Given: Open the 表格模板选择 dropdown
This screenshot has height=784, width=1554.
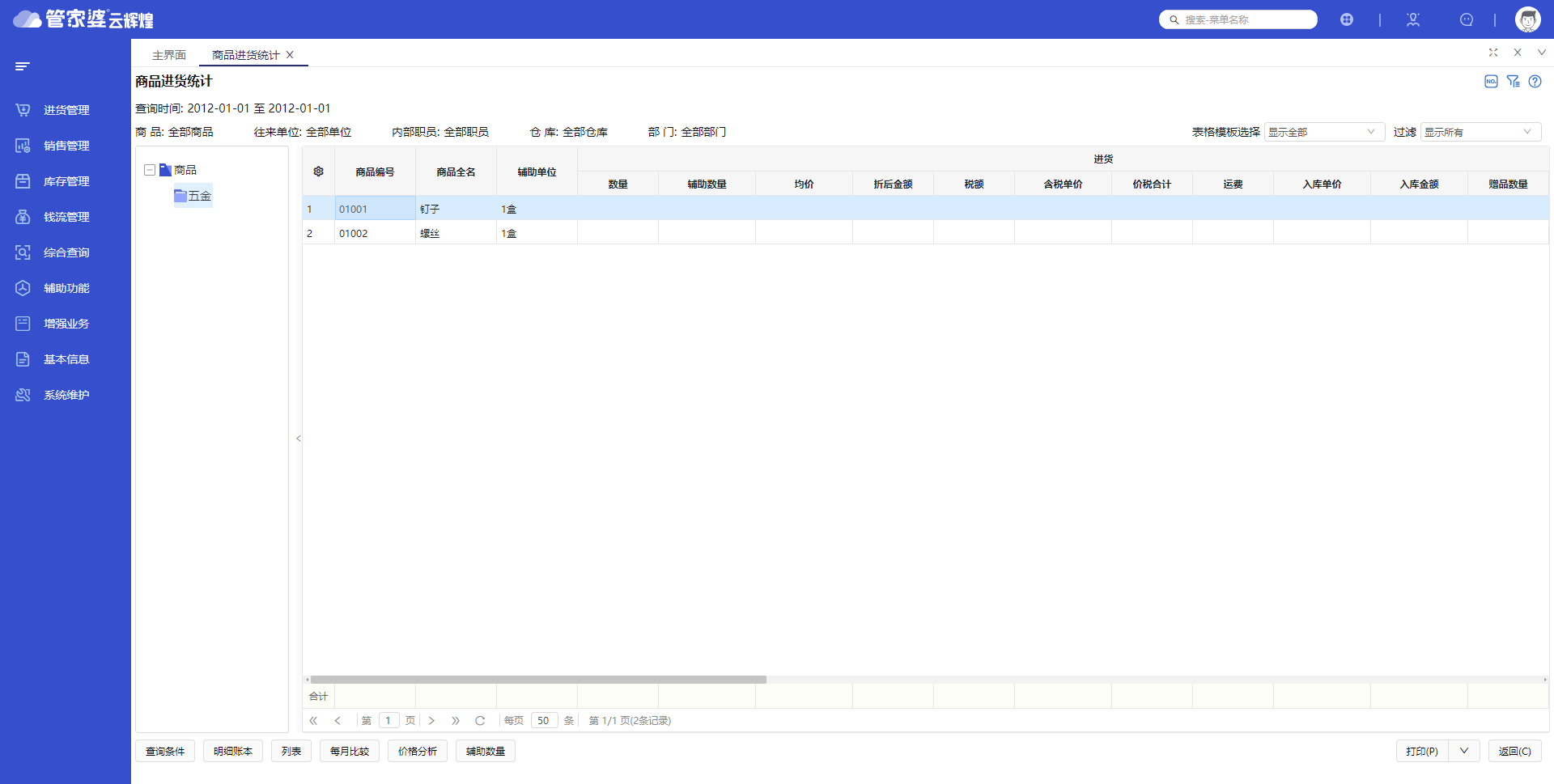Looking at the screenshot, I should [x=1324, y=132].
